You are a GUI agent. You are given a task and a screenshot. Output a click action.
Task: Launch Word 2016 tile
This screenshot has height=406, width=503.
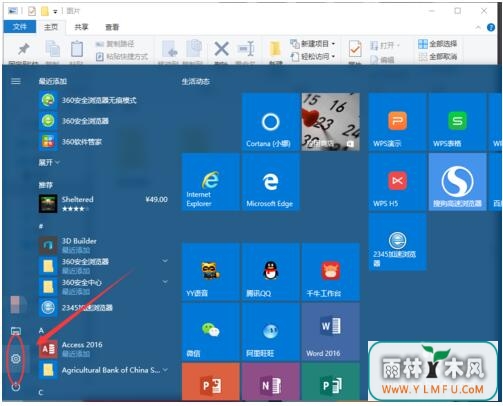point(330,332)
